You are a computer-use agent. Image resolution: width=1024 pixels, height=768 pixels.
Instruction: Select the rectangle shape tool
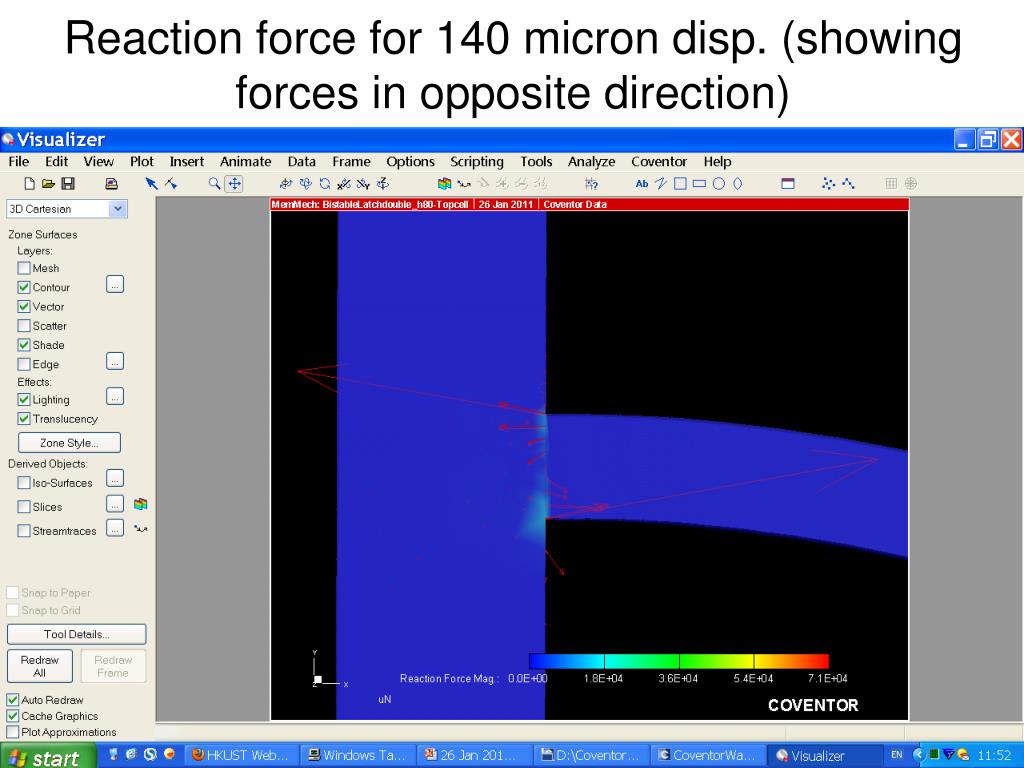pos(699,184)
